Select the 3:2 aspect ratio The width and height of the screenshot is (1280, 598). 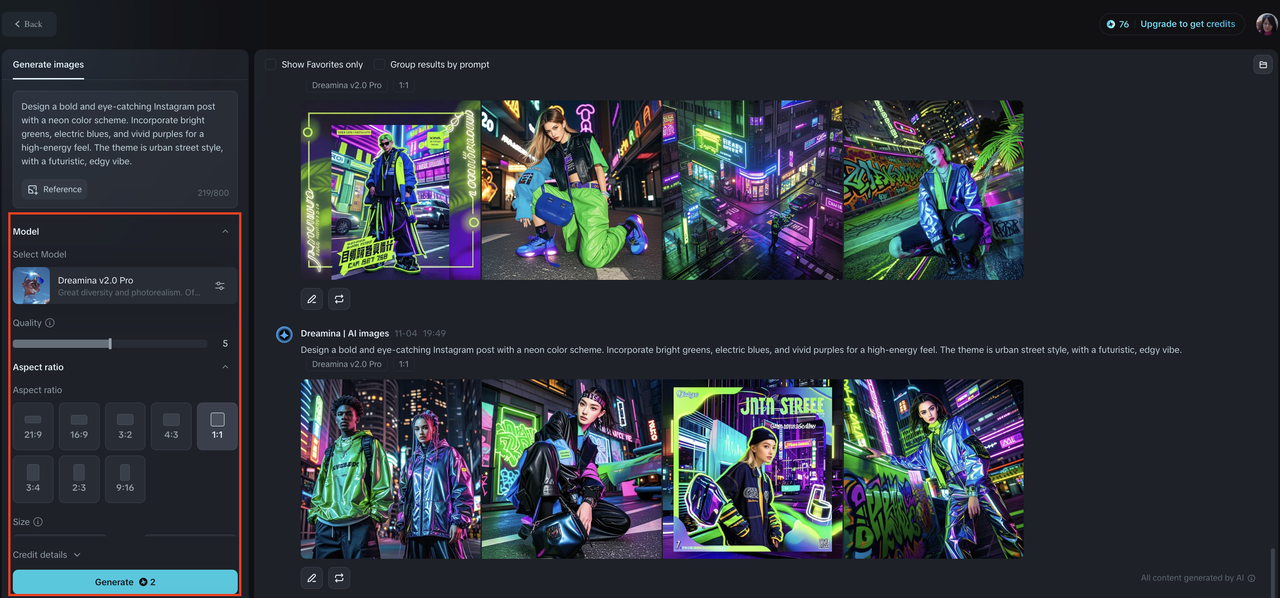click(125, 426)
